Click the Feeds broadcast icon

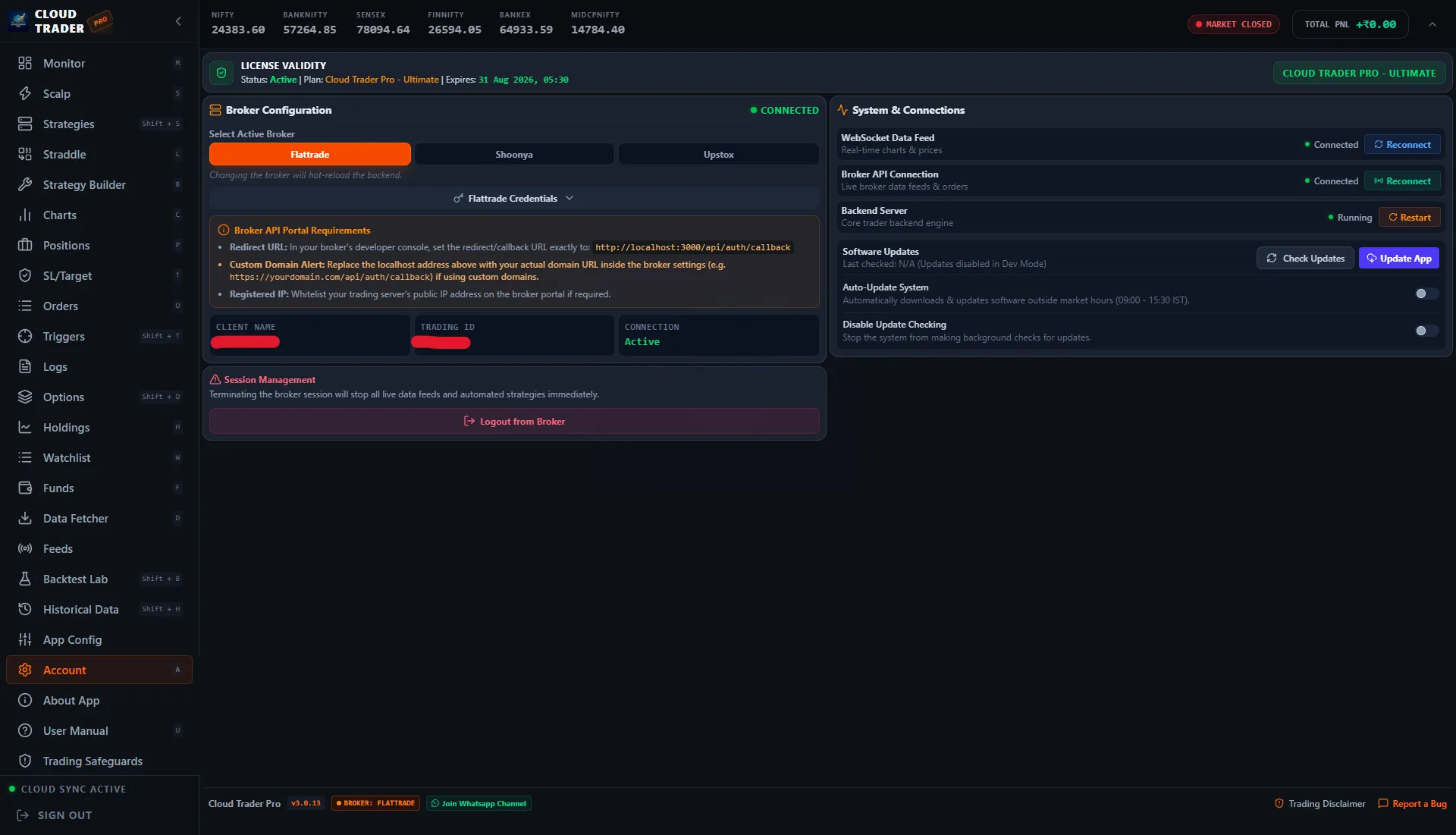pos(25,548)
